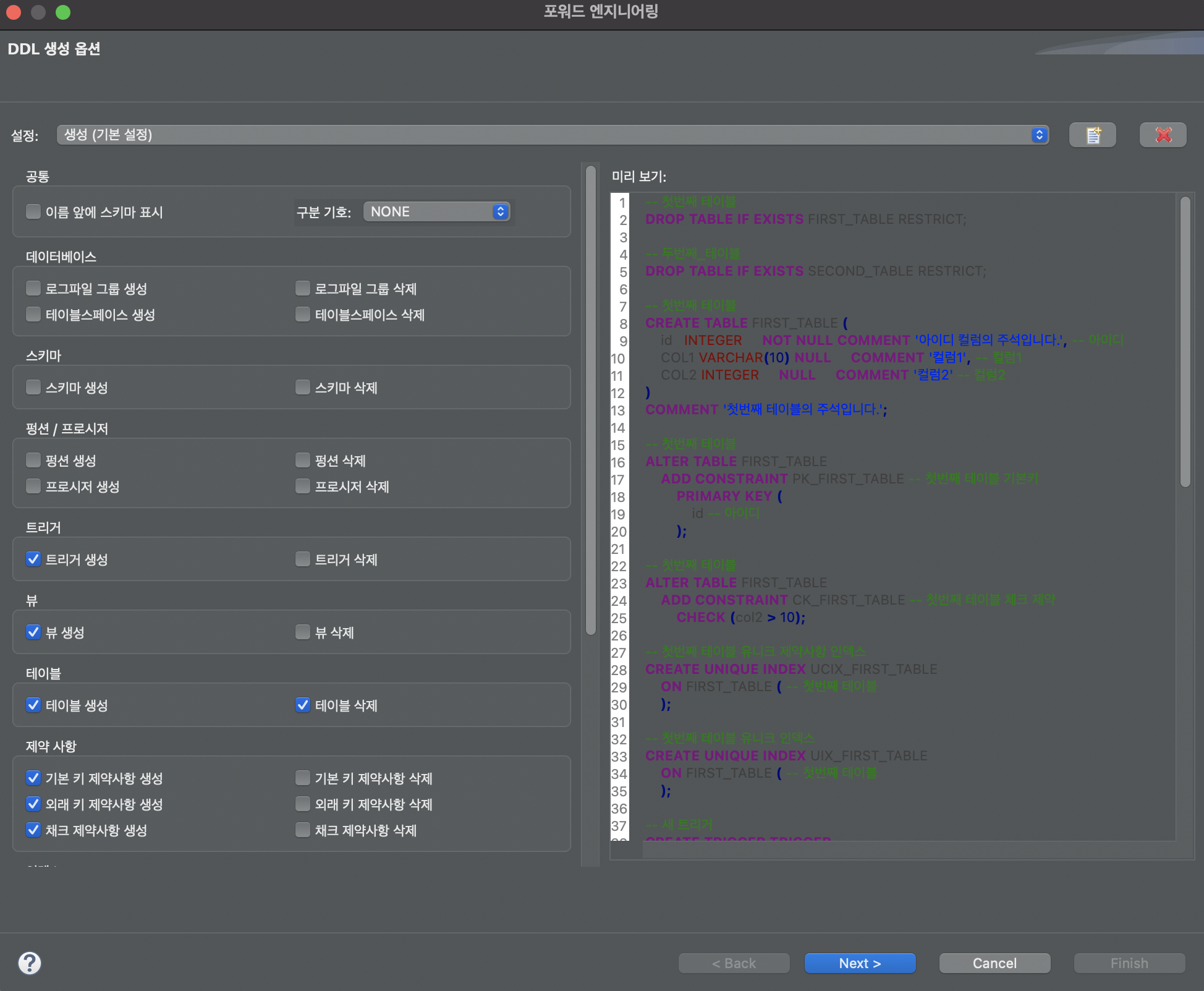Open the 구분 기호 NONE dropdown

[436, 211]
